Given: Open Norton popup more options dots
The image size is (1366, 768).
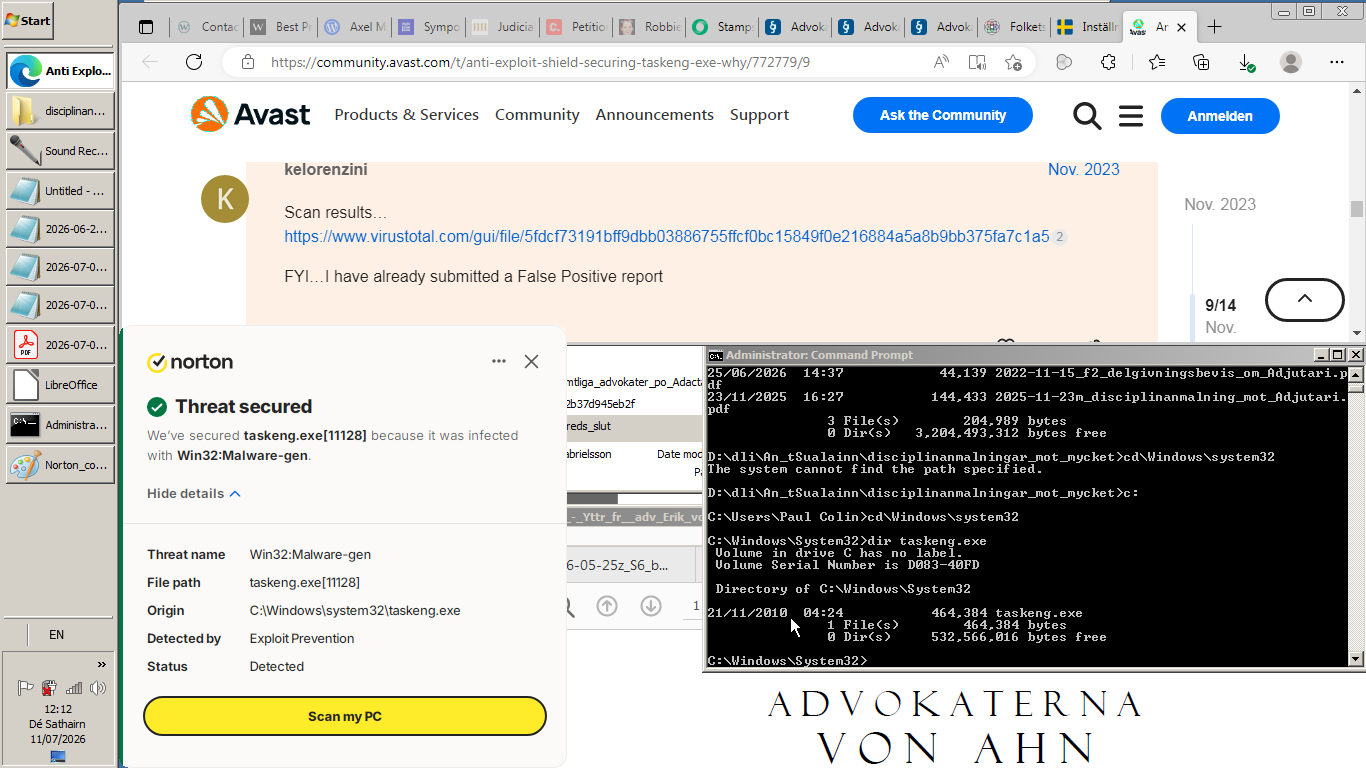Looking at the screenshot, I should click(499, 361).
